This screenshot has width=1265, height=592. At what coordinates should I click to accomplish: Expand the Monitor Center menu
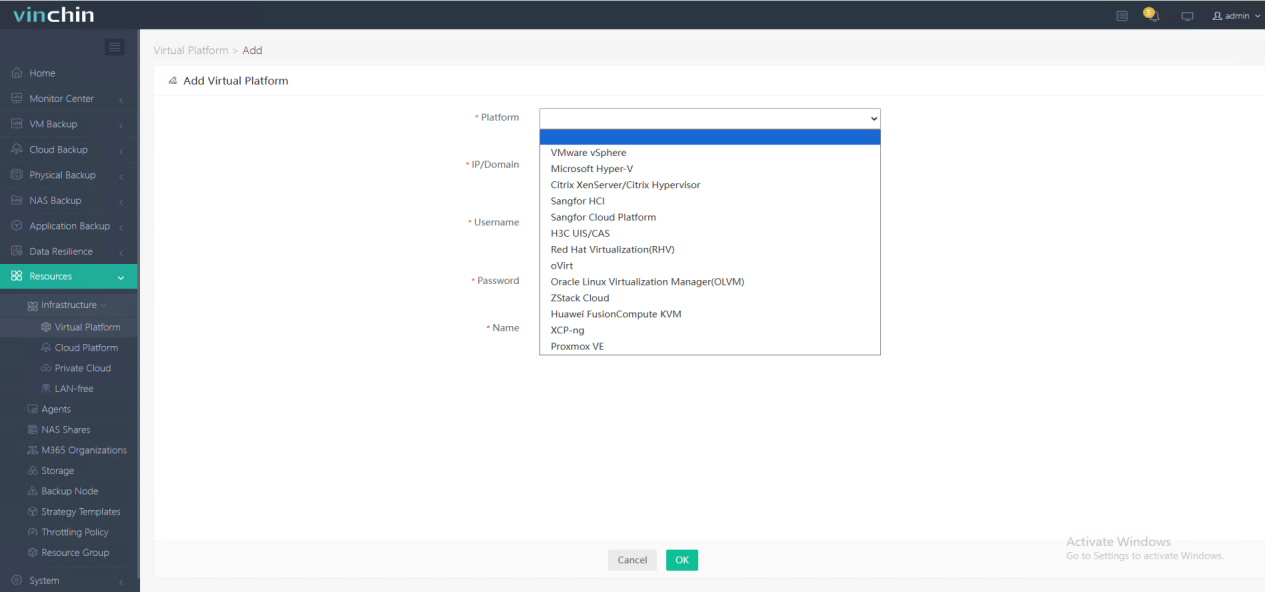coord(69,99)
